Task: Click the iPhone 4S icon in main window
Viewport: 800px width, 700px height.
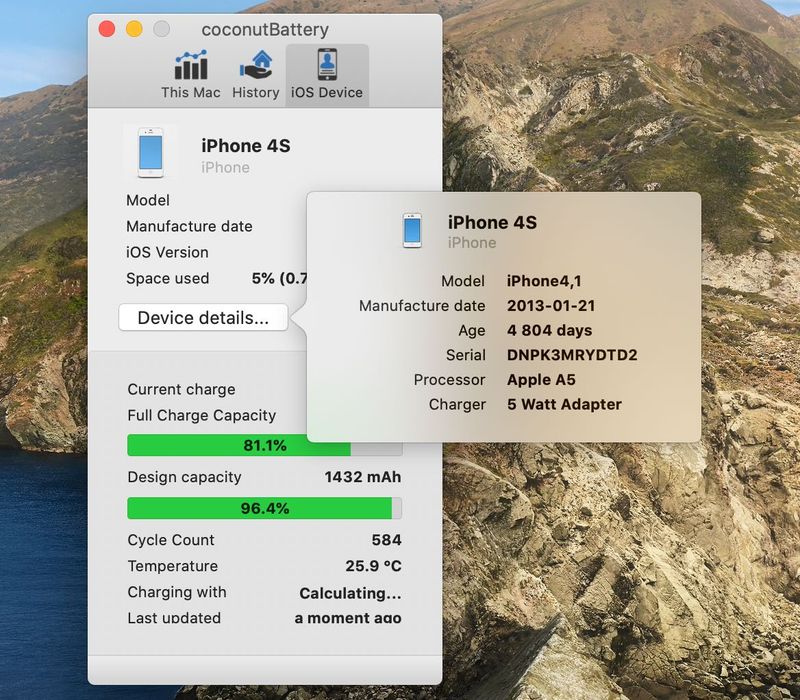Action: (x=151, y=153)
